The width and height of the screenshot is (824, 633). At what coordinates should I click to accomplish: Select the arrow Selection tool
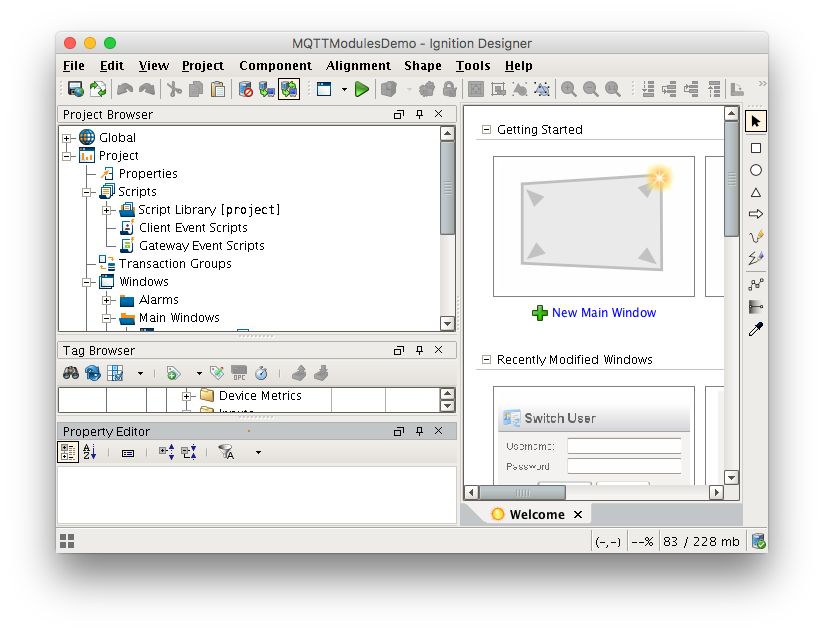(x=756, y=121)
